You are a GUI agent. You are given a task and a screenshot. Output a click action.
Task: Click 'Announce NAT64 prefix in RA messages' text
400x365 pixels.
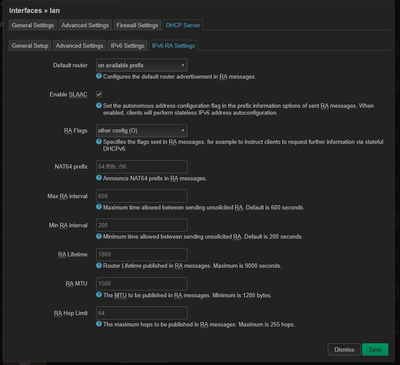point(155,178)
